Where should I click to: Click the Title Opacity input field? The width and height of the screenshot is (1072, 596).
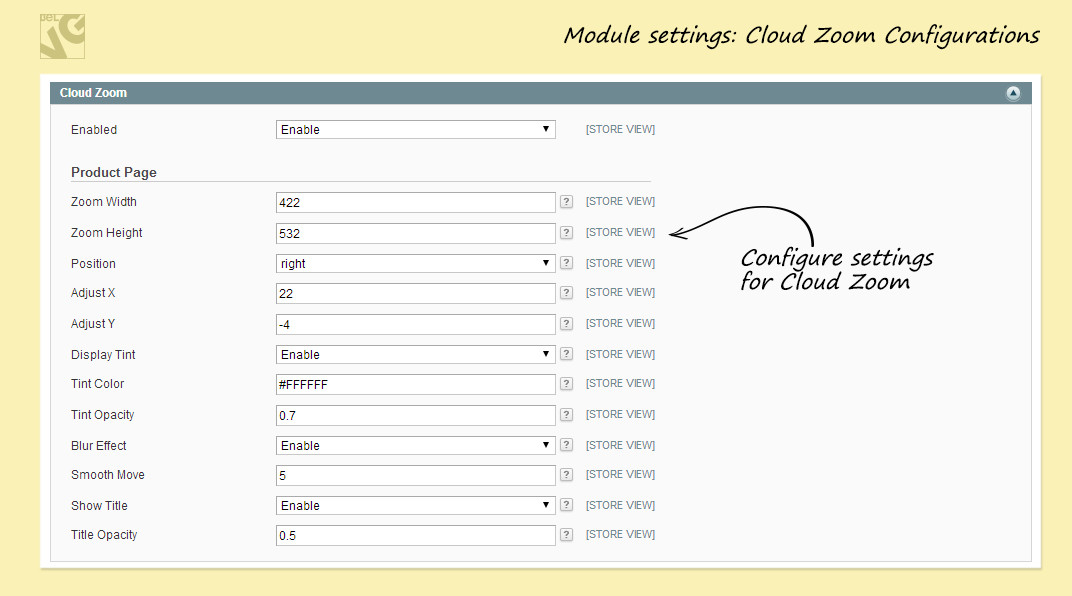(x=415, y=535)
